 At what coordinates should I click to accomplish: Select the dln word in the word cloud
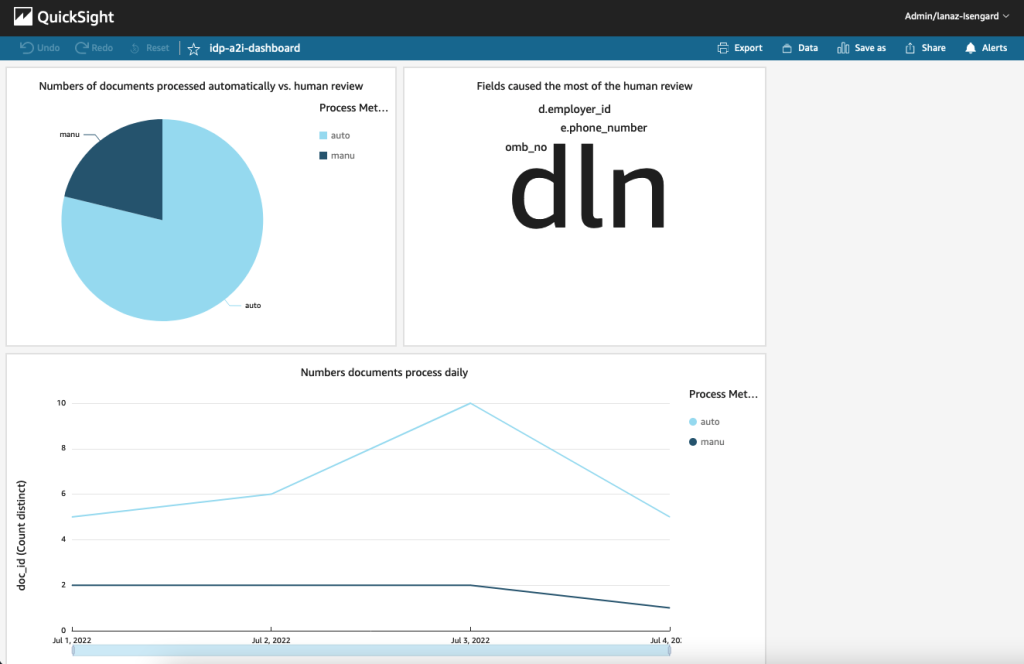tap(586, 190)
